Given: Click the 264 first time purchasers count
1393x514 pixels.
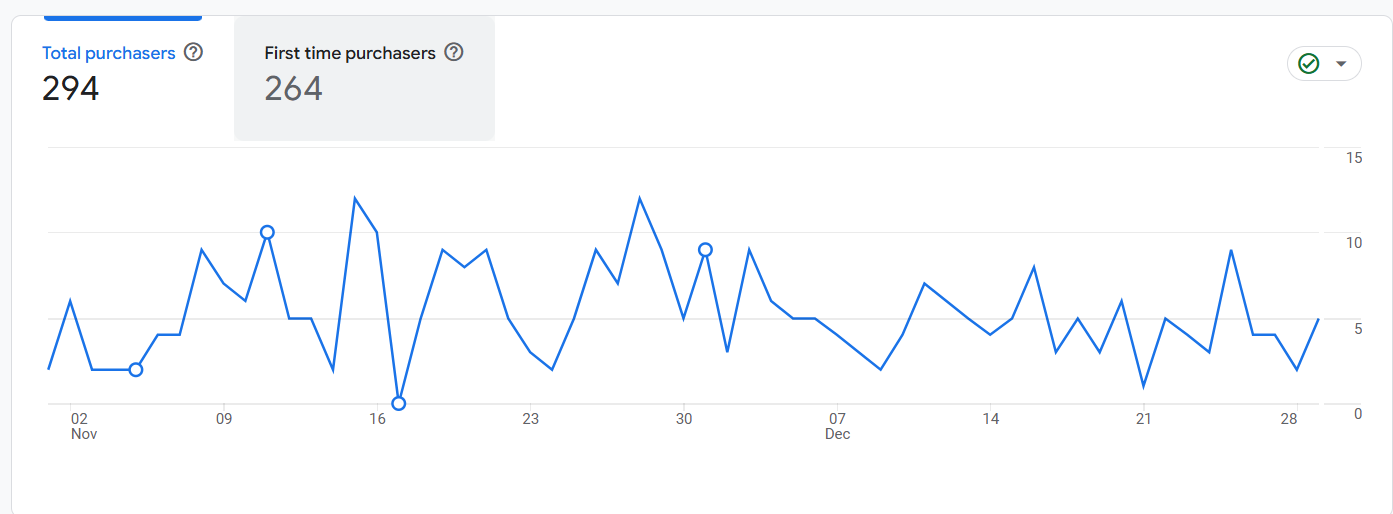Looking at the screenshot, I should coord(293,89).
